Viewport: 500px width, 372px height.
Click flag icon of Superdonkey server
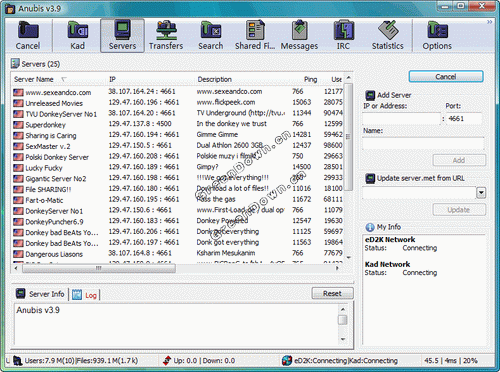(18, 125)
